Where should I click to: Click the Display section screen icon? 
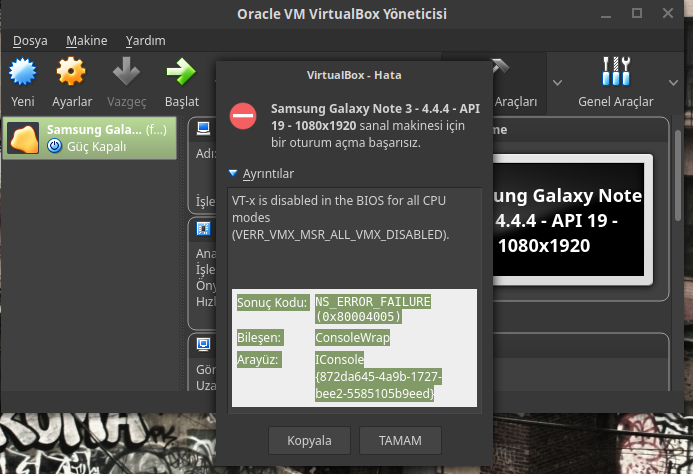[203, 344]
